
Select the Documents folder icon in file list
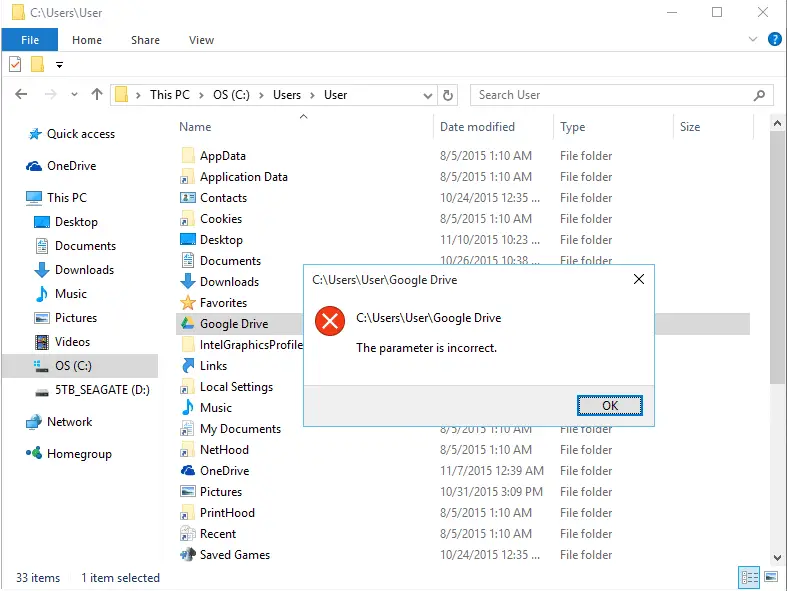188,261
